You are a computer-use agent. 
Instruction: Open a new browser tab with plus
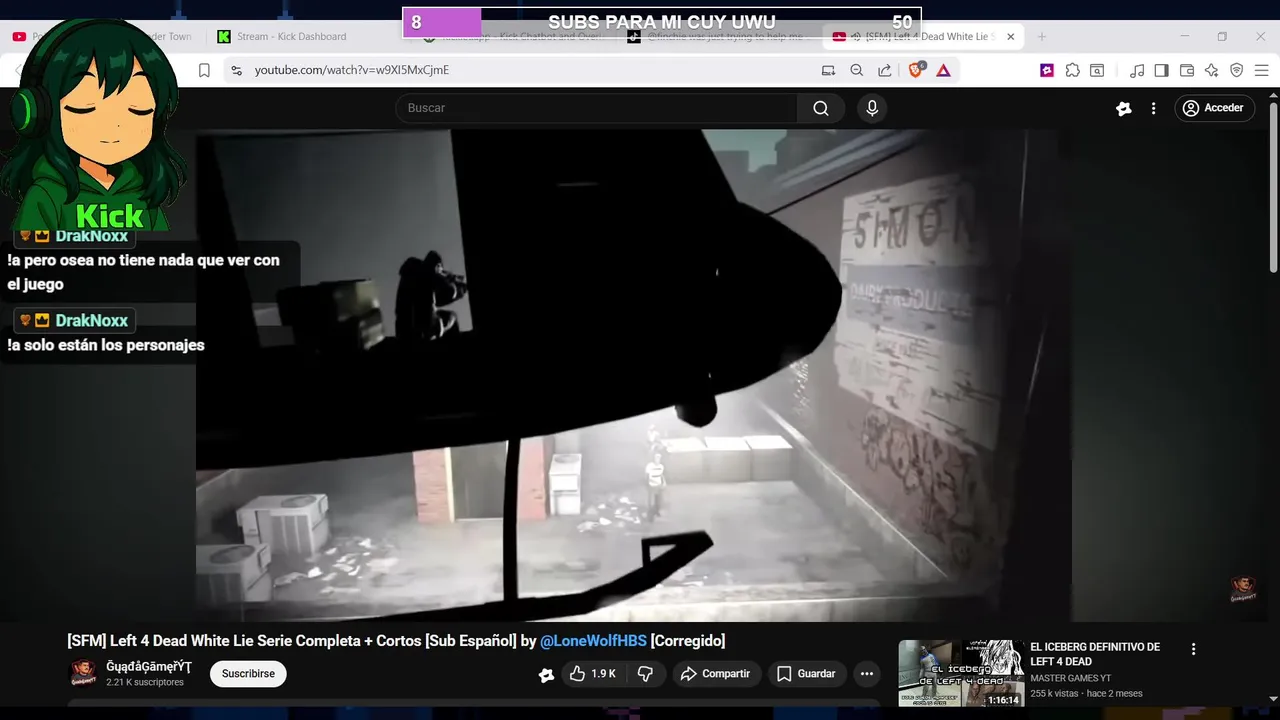pos(1041,37)
